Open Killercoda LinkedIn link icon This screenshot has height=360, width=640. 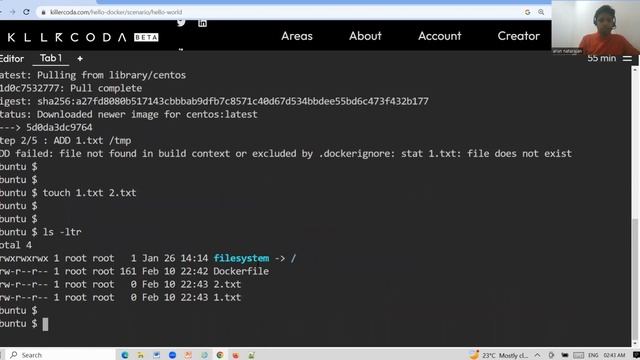[202, 23]
